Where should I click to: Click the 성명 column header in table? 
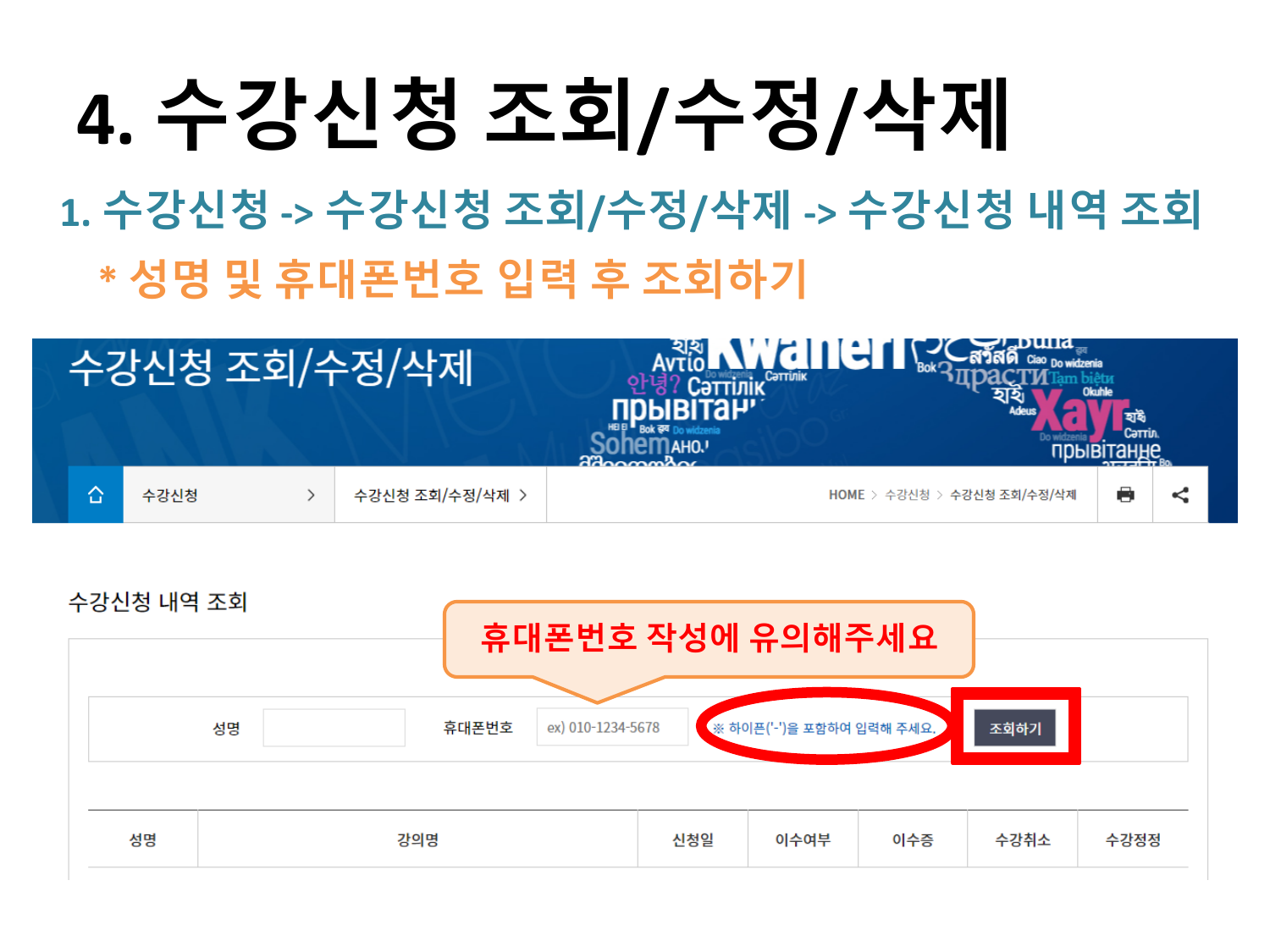(x=142, y=839)
